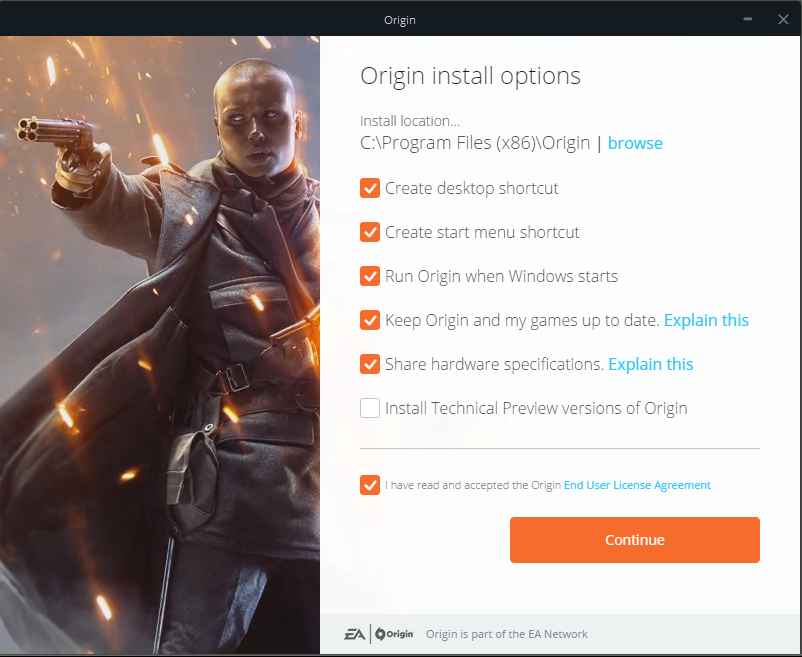Click the Origin title in the title bar
The width and height of the screenshot is (802, 657).
tap(400, 20)
